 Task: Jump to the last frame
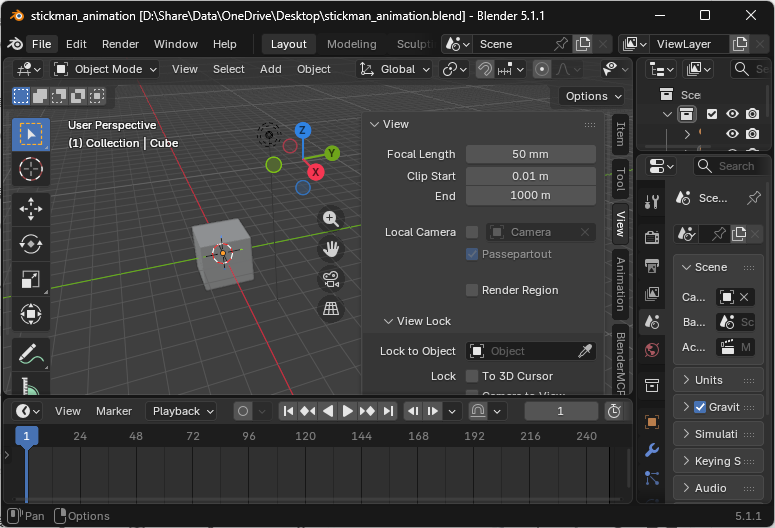[388, 411]
